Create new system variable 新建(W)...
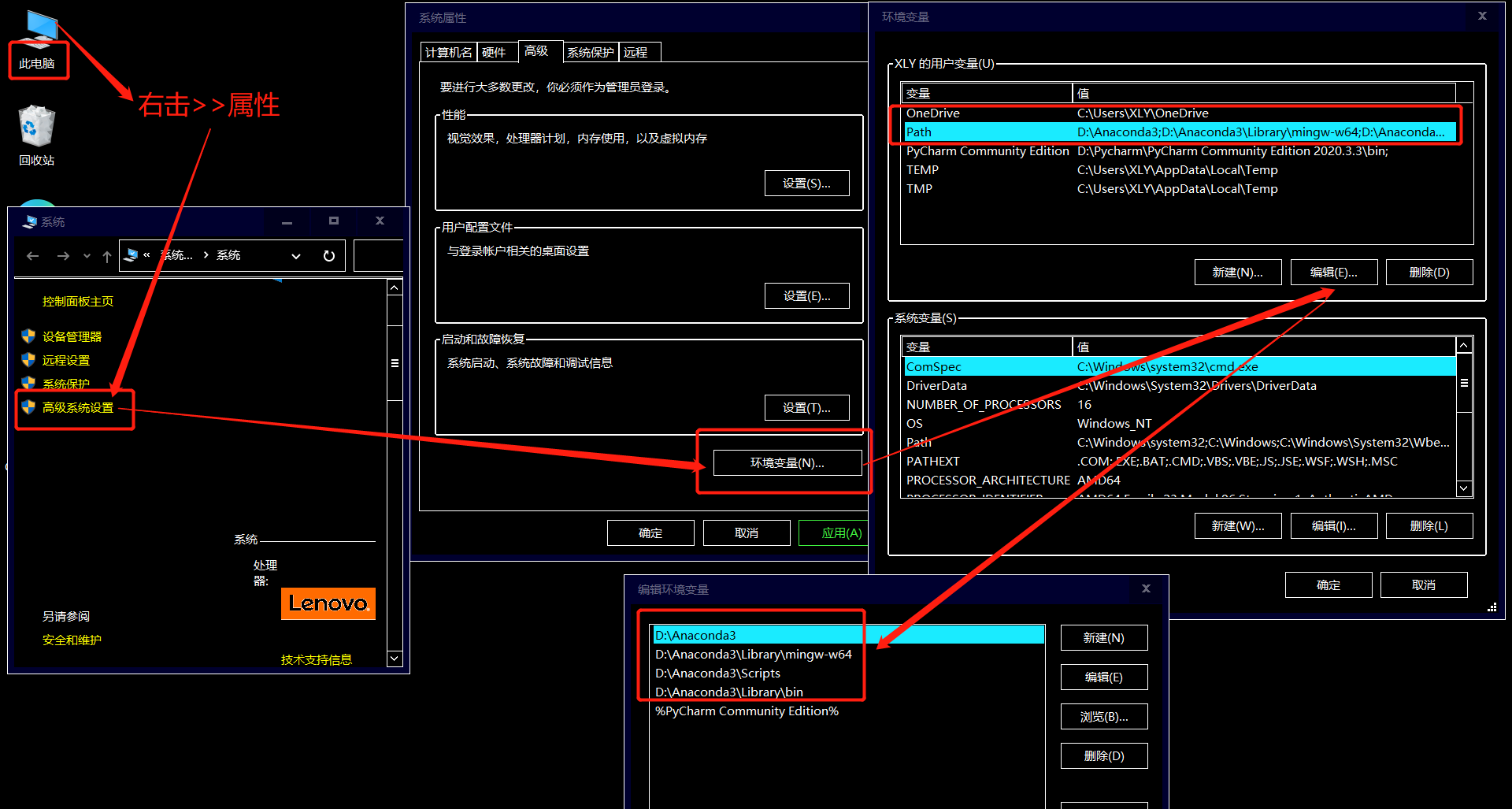Viewport: 1512px width, 809px height. (x=1238, y=526)
